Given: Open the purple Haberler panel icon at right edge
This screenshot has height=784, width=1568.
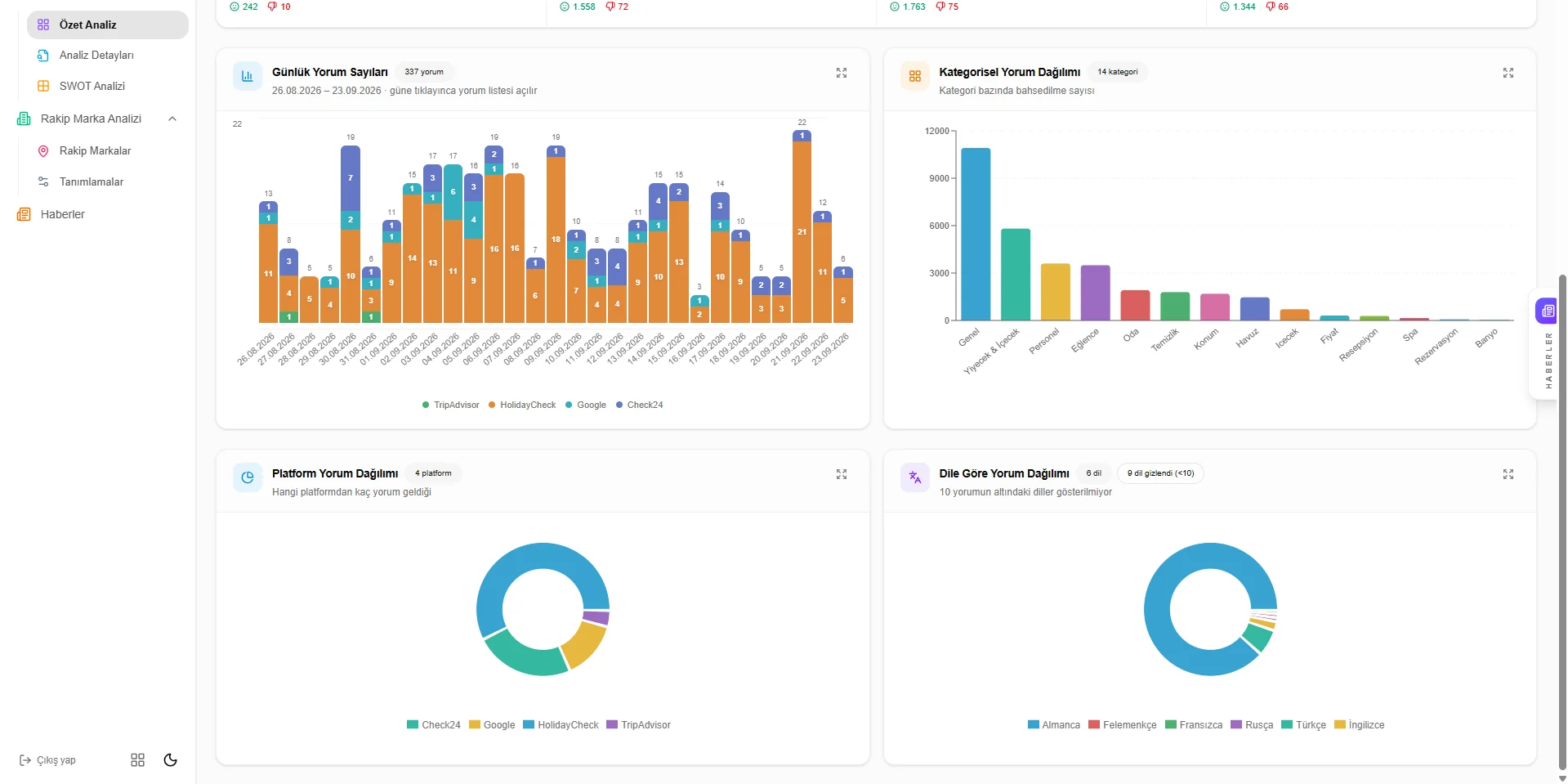Looking at the screenshot, I should pyautogui.click(x=1548, y=311).
